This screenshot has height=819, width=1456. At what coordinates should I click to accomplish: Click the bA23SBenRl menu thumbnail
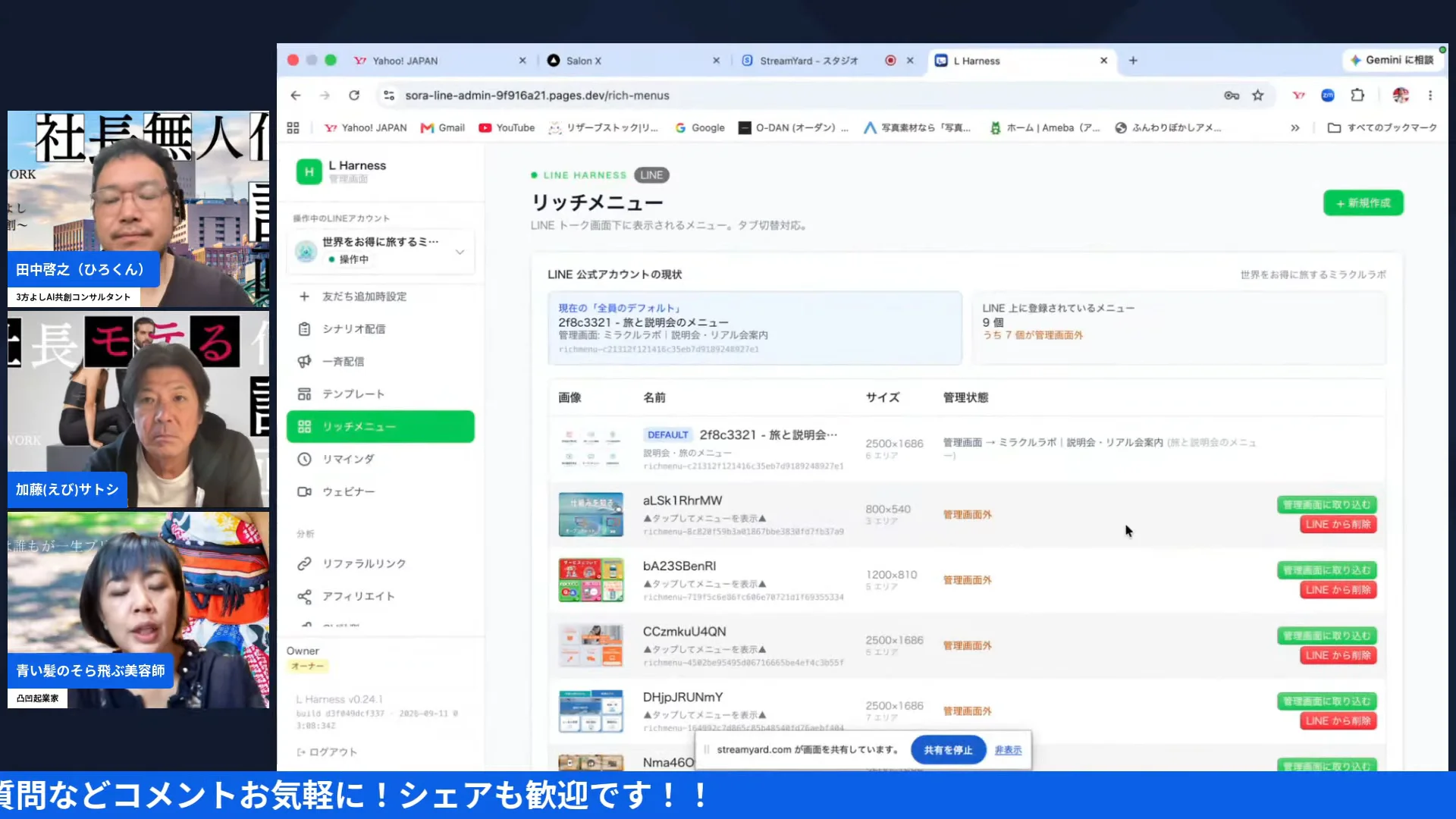(591, 580)
